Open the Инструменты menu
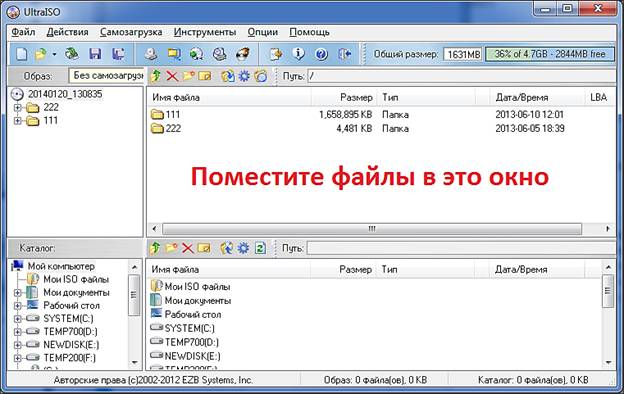The image size is (624, 394). [x=205, y=32]
